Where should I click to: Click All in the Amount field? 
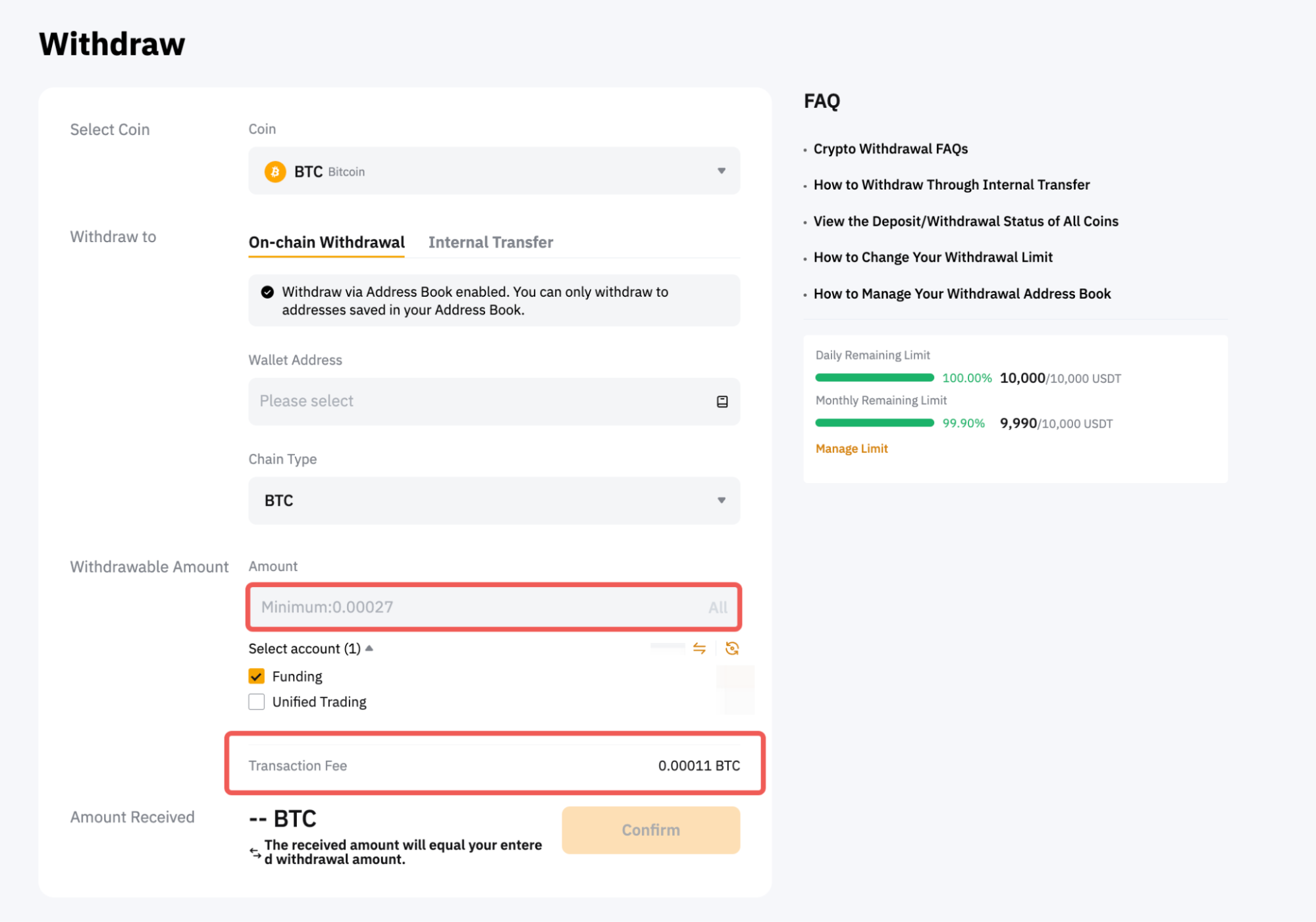(718, 607)
